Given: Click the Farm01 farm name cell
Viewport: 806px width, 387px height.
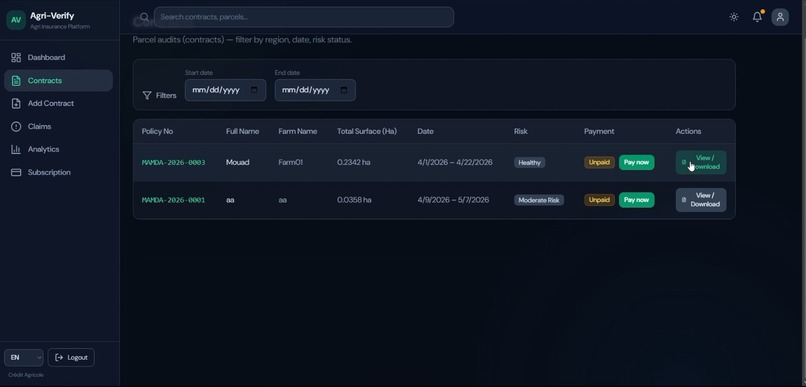Looking at the screenshot, I should [x=290, y=162].
